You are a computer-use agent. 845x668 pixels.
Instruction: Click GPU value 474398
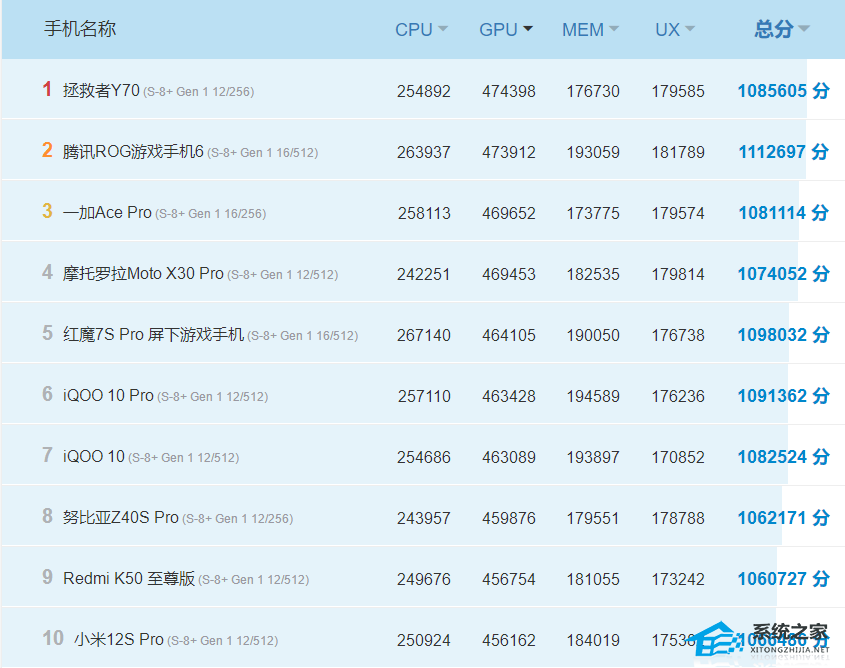509,91
